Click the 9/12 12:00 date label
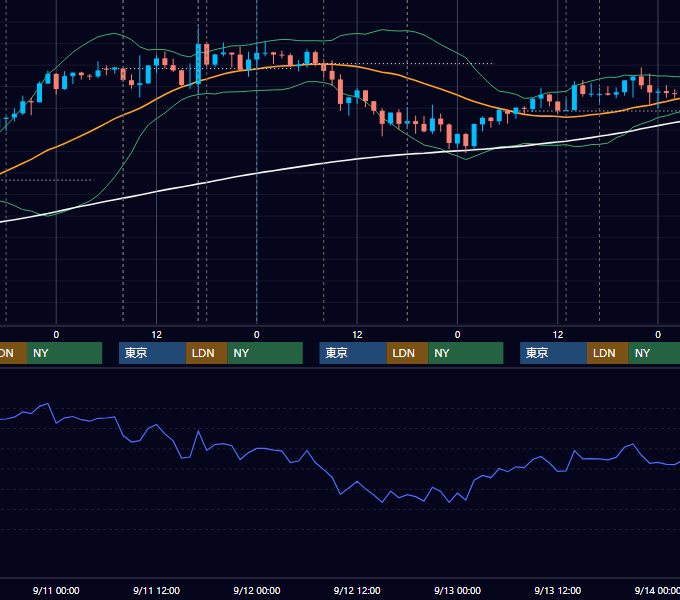680x600 pixels. coord(357,590)
